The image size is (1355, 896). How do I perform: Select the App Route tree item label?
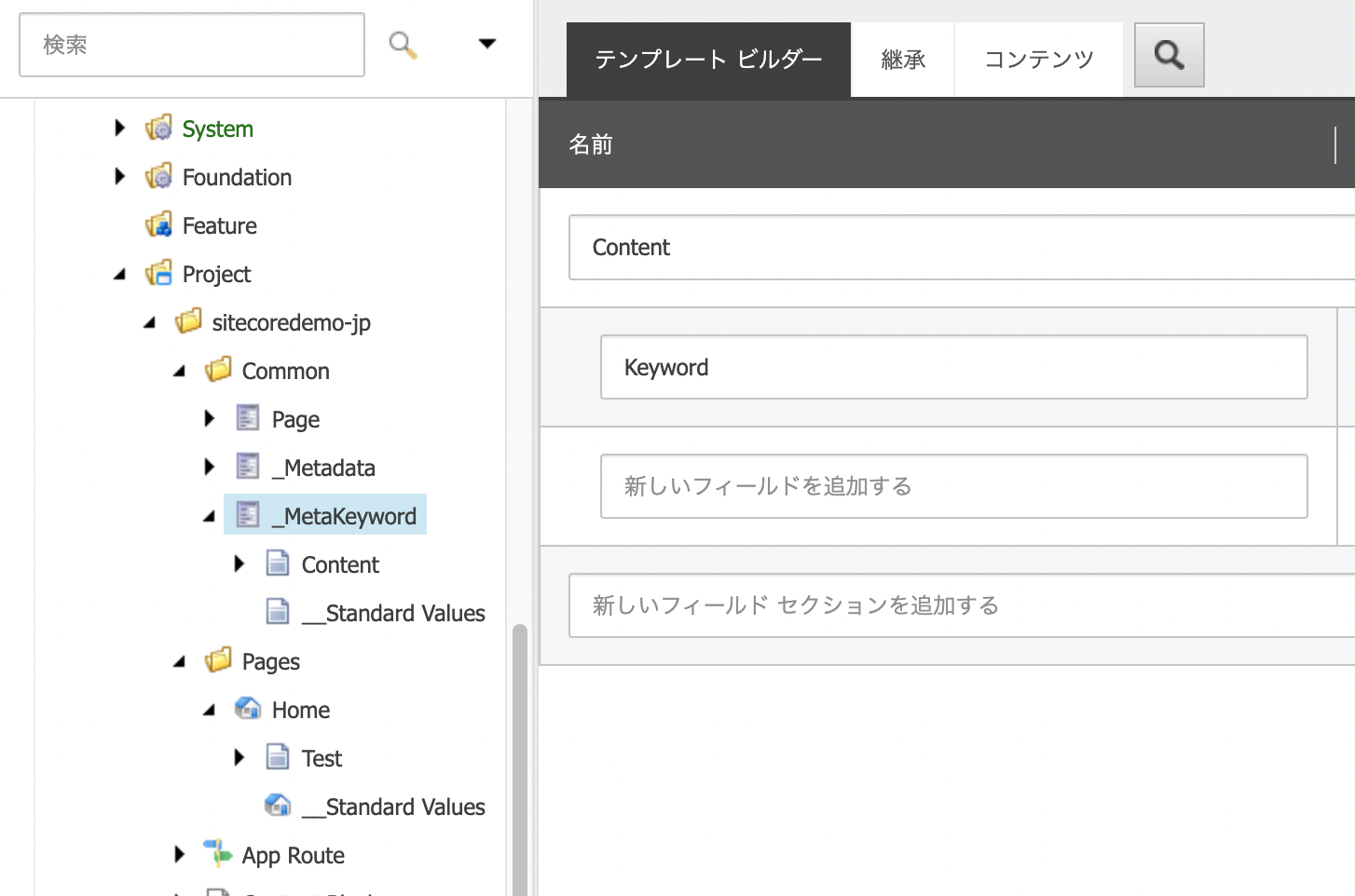pyautogui.click(x=294, y=856)
